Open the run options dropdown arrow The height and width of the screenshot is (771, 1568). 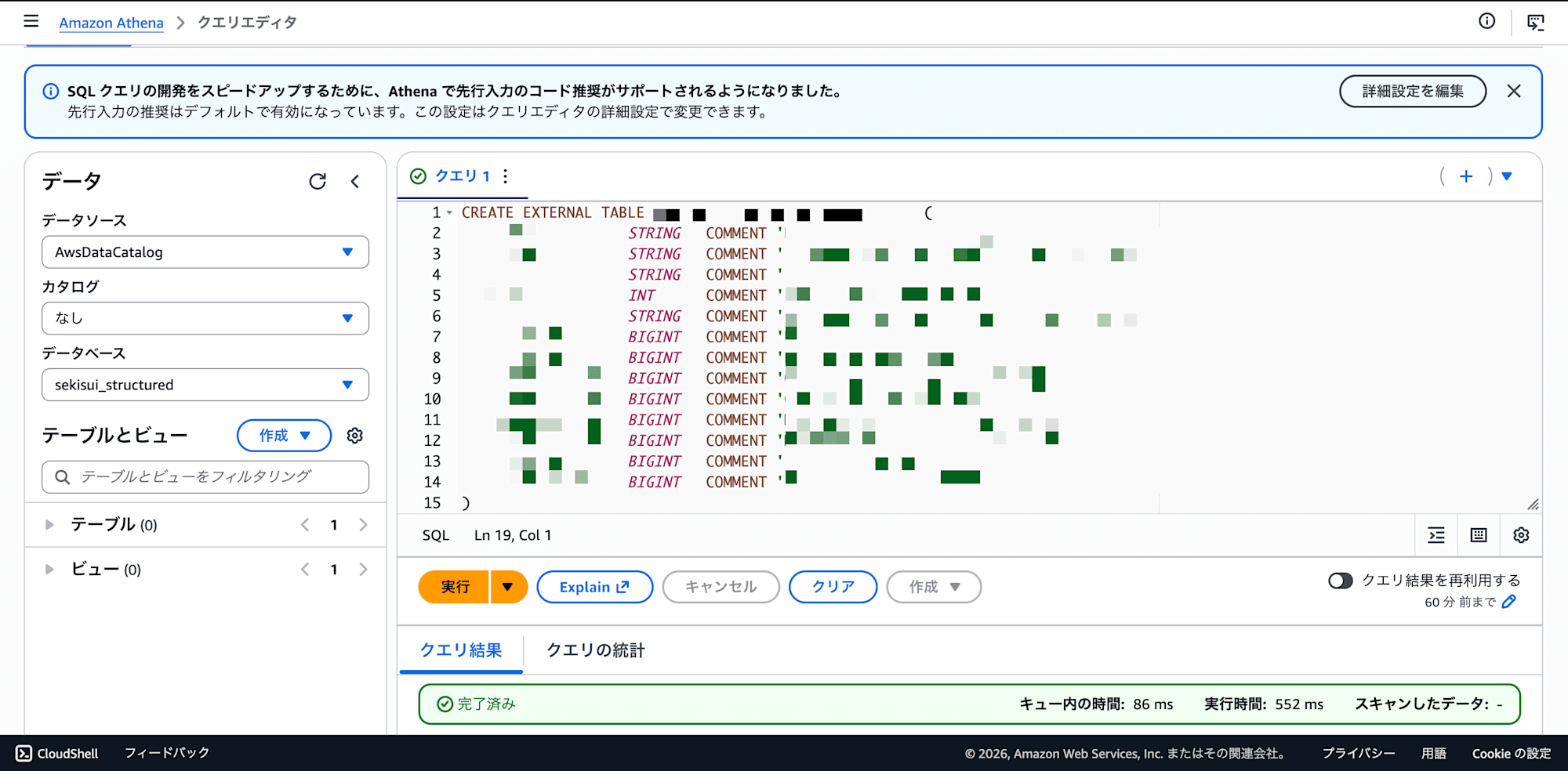[508, 587]
